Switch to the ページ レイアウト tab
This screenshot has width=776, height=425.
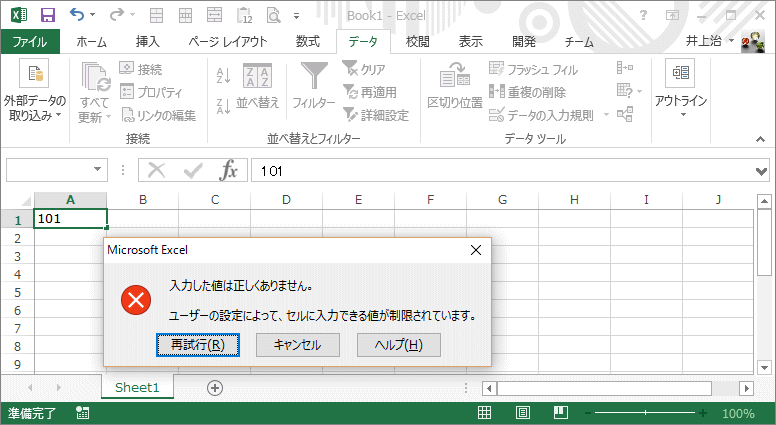228,42
